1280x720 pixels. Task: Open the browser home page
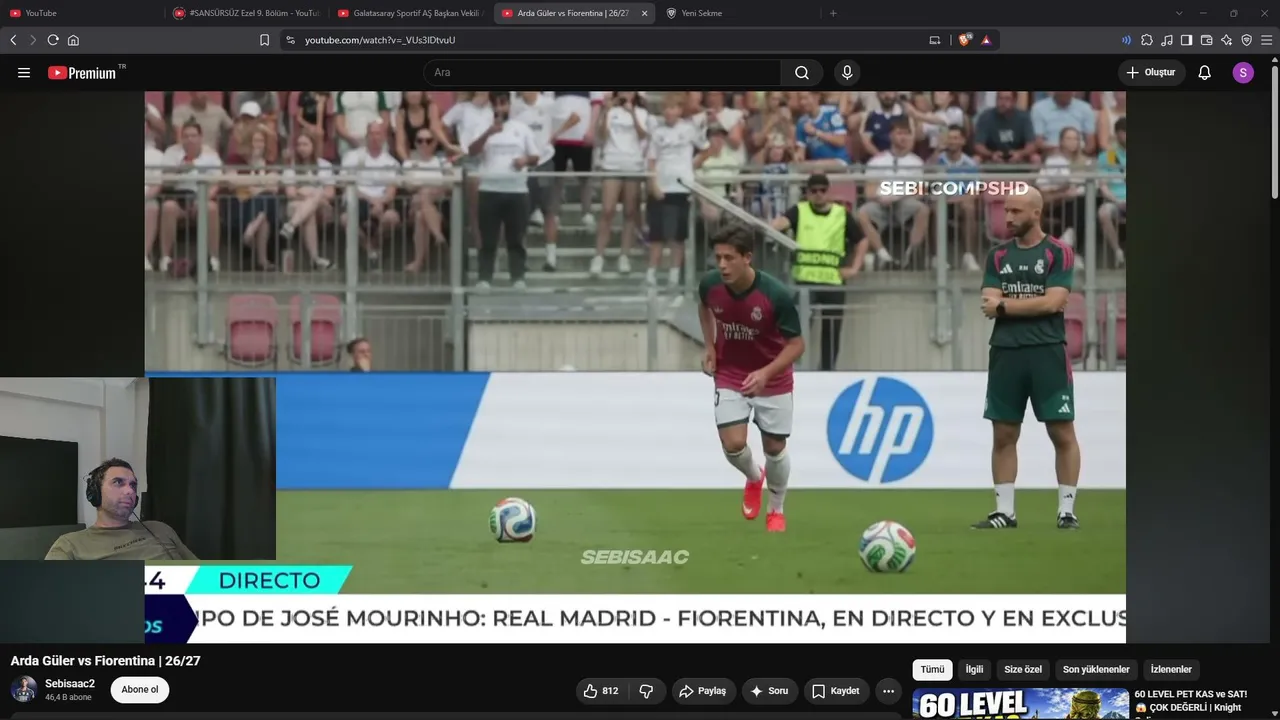[x=73, y=40]
